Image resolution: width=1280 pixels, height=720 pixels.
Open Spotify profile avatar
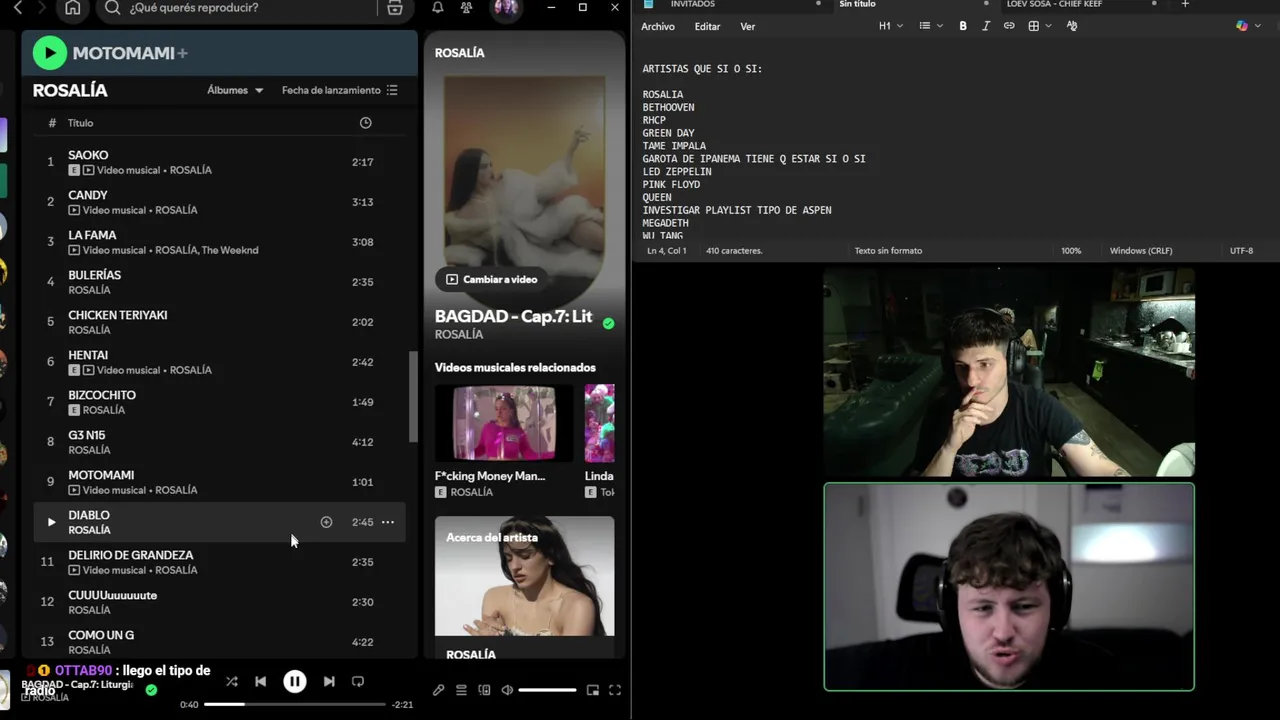point(506,8)
